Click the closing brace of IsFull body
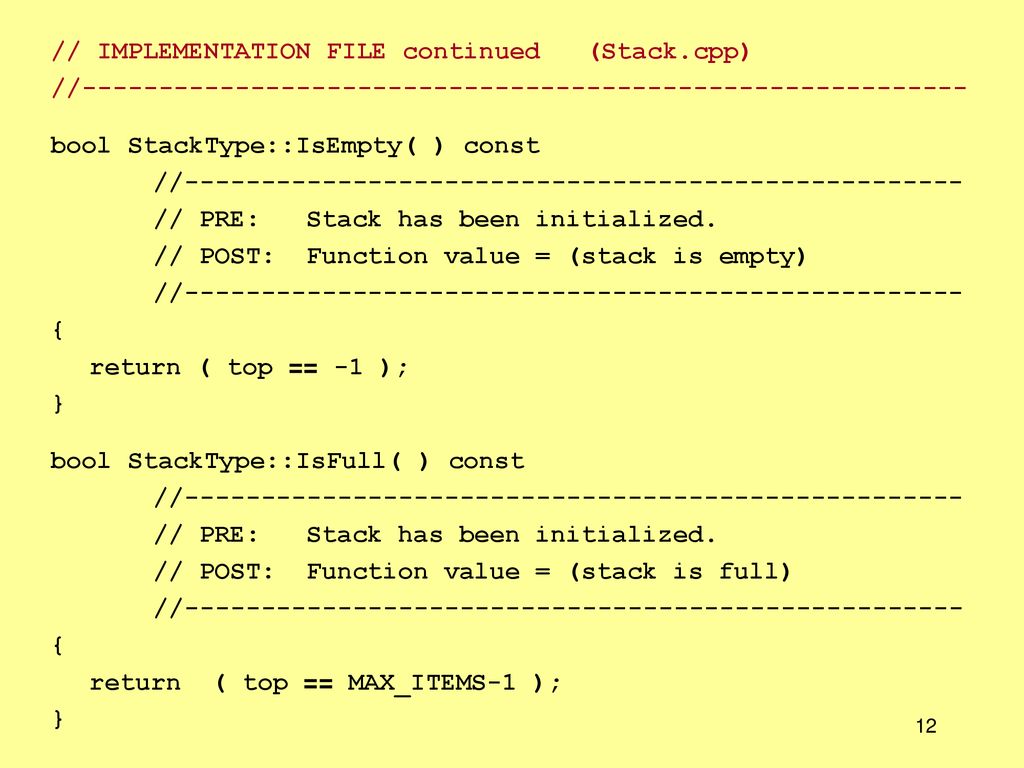The width and height of the screenshot is (1024, 768). 58,719
